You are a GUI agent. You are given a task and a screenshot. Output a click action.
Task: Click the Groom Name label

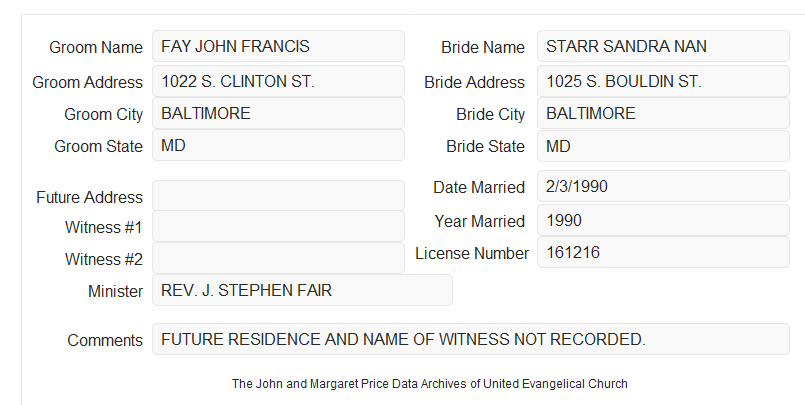[96, 47]
